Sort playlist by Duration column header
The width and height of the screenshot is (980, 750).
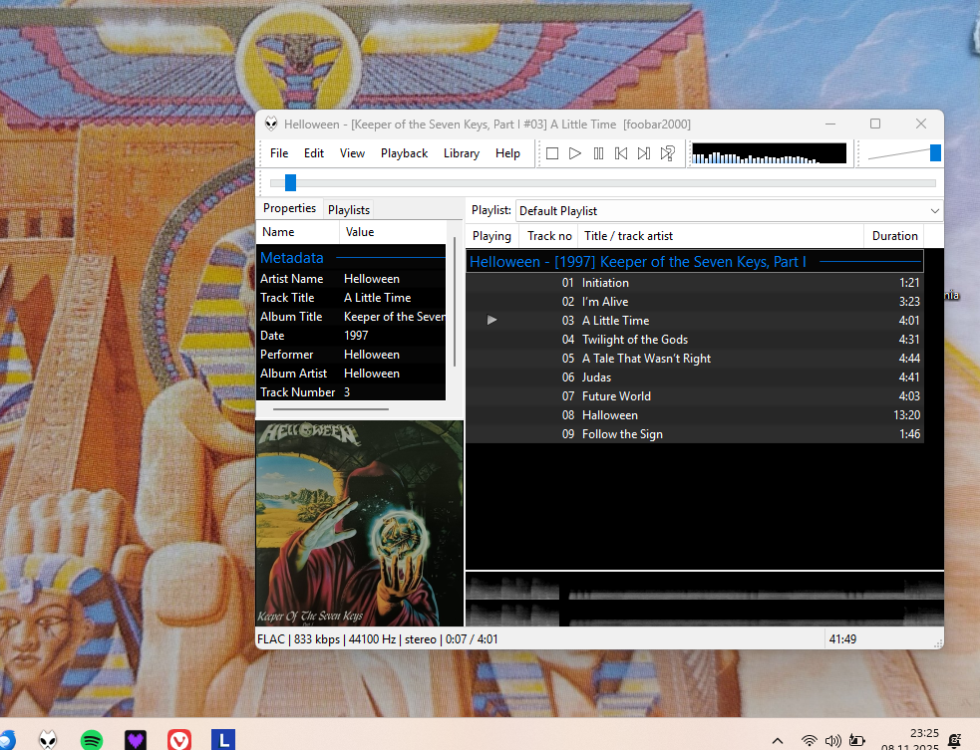pyautogui.click(x=894, y=236)
